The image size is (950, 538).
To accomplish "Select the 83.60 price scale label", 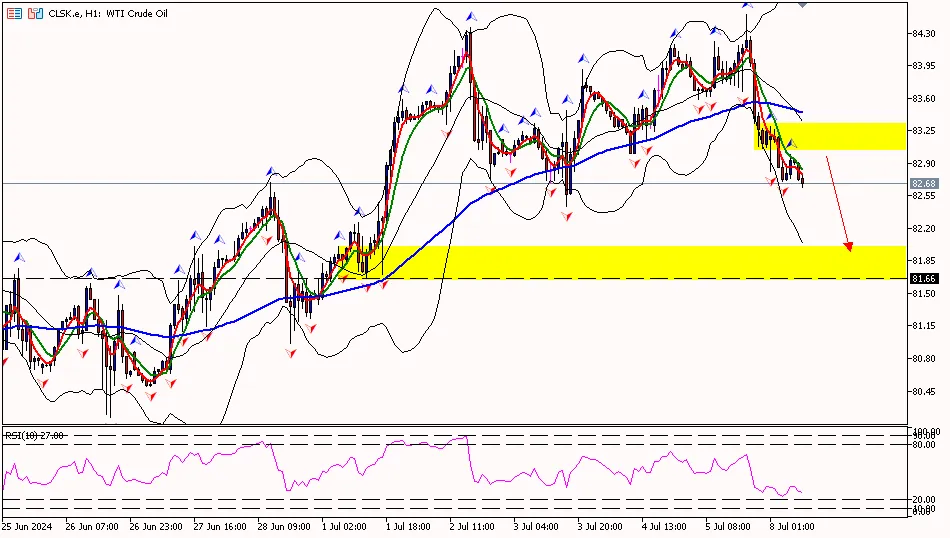I will [923, 99].
